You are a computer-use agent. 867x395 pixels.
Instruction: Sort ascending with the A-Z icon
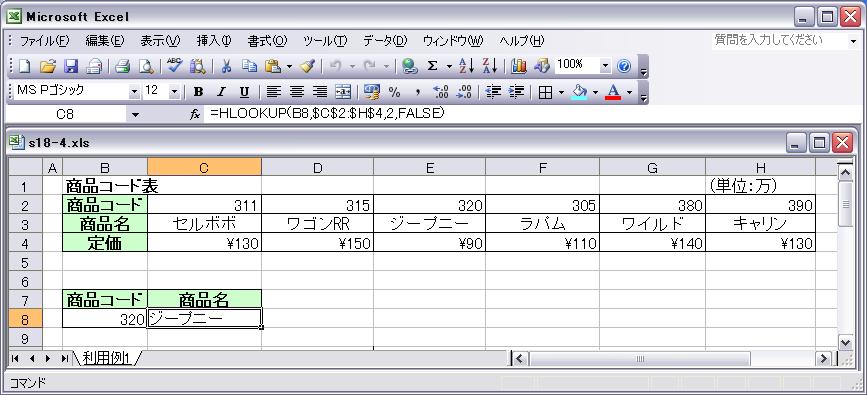467,66
